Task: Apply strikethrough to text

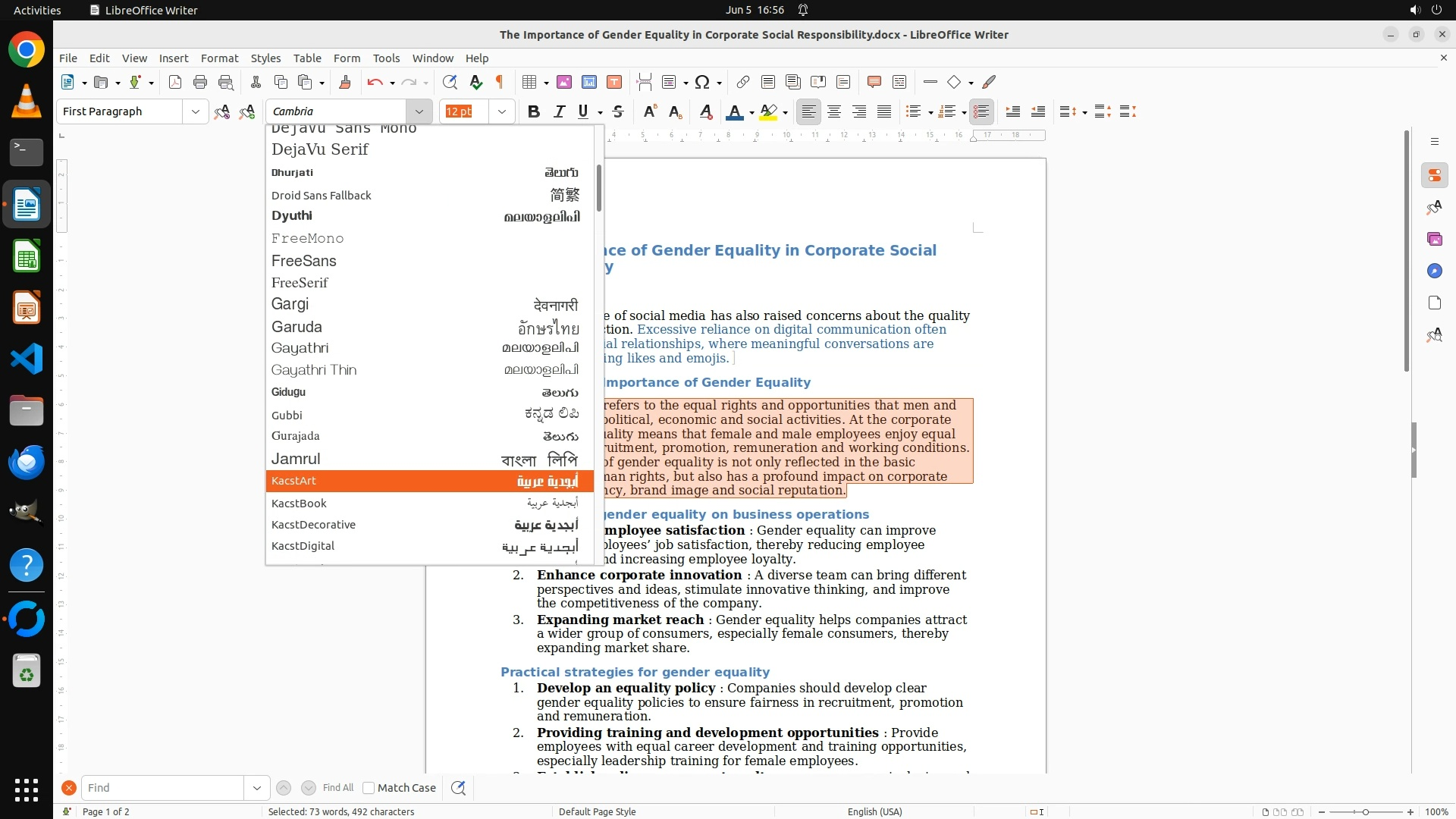Action: pos(618,111)
